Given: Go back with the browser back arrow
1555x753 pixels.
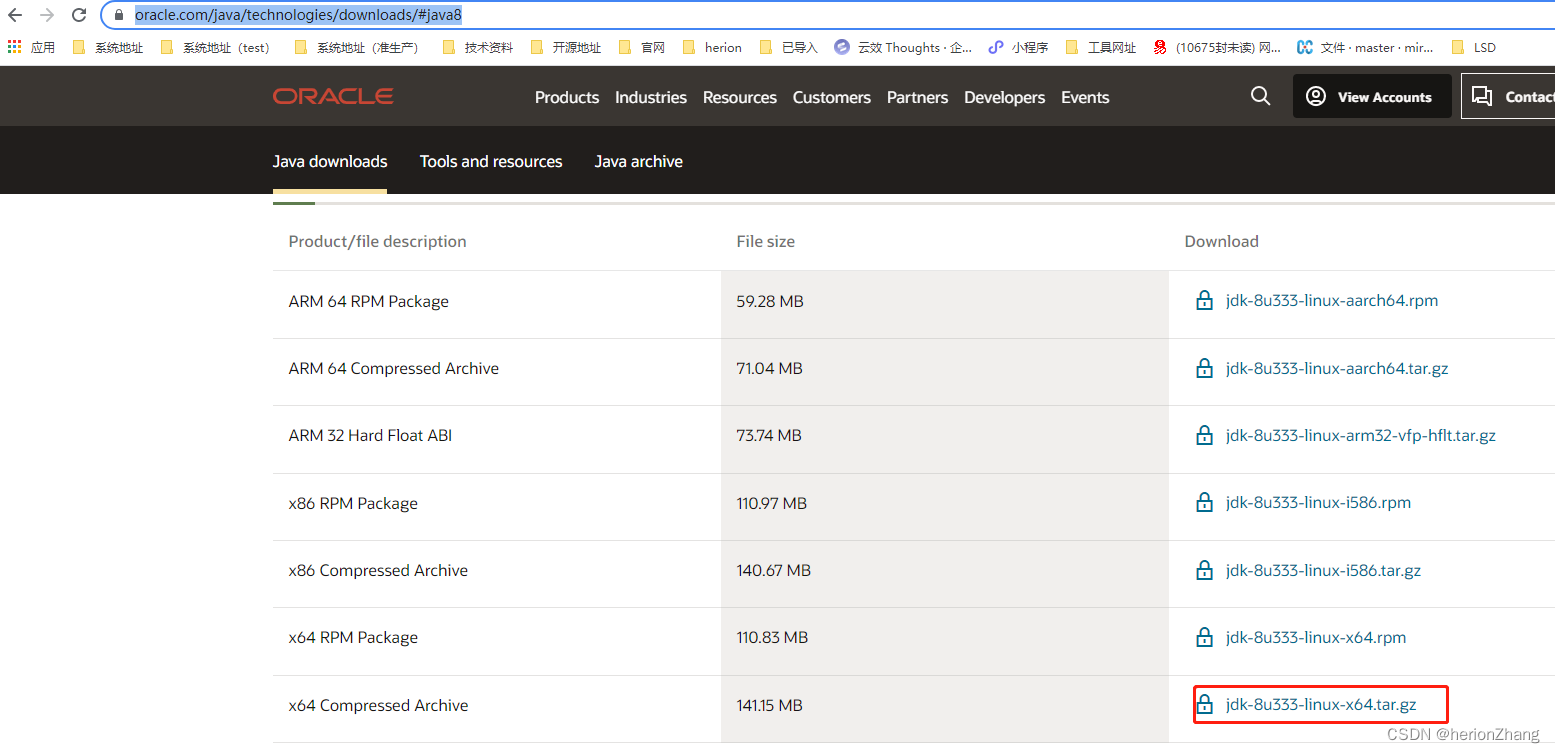Looking at the screenshot, I should pyautogui.click(x=15, y=16).
